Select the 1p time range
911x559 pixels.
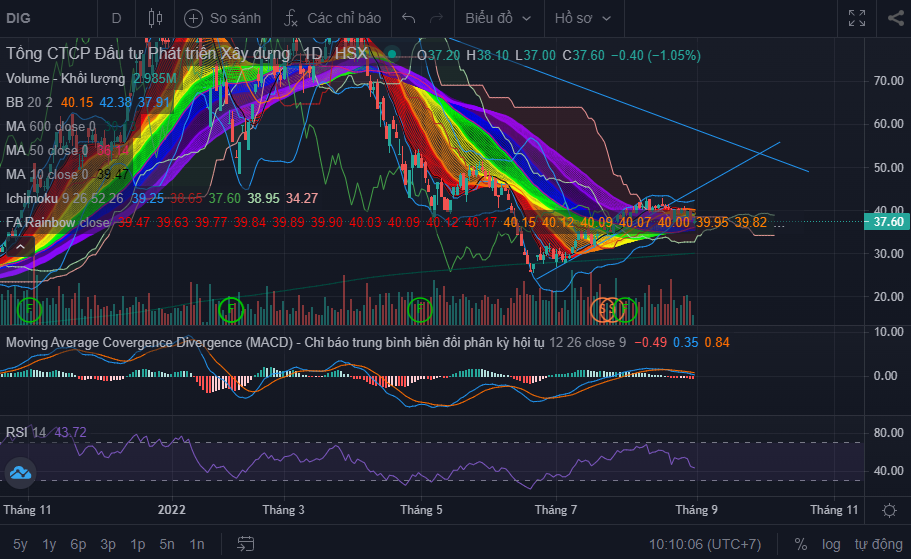[x=138, y=544]
